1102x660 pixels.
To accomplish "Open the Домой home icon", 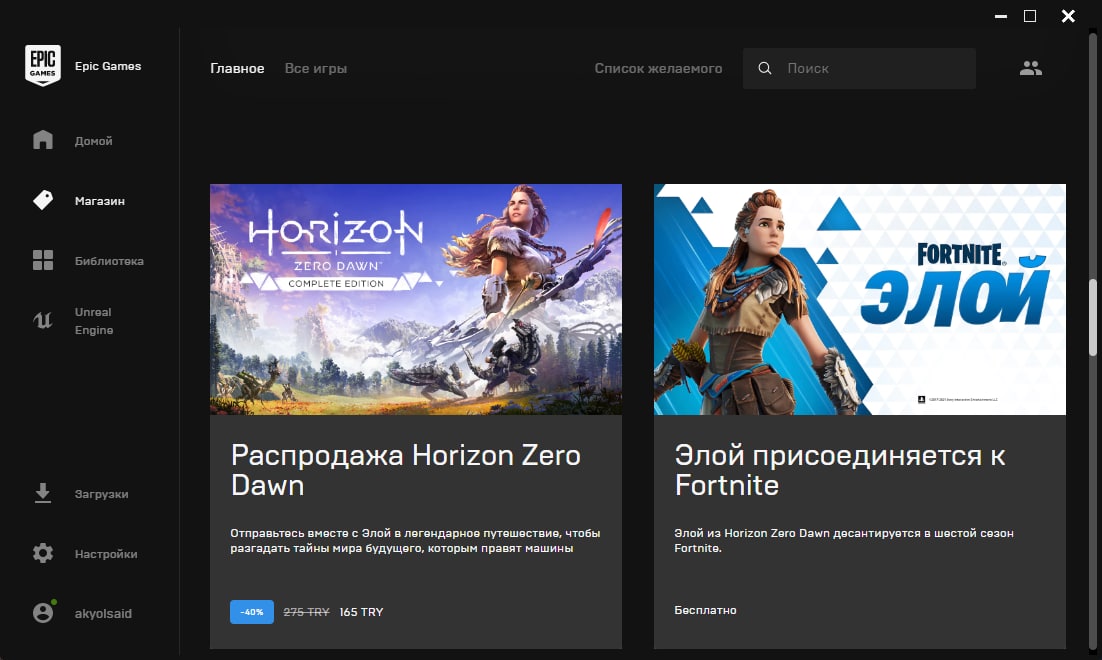I will 43,140.
